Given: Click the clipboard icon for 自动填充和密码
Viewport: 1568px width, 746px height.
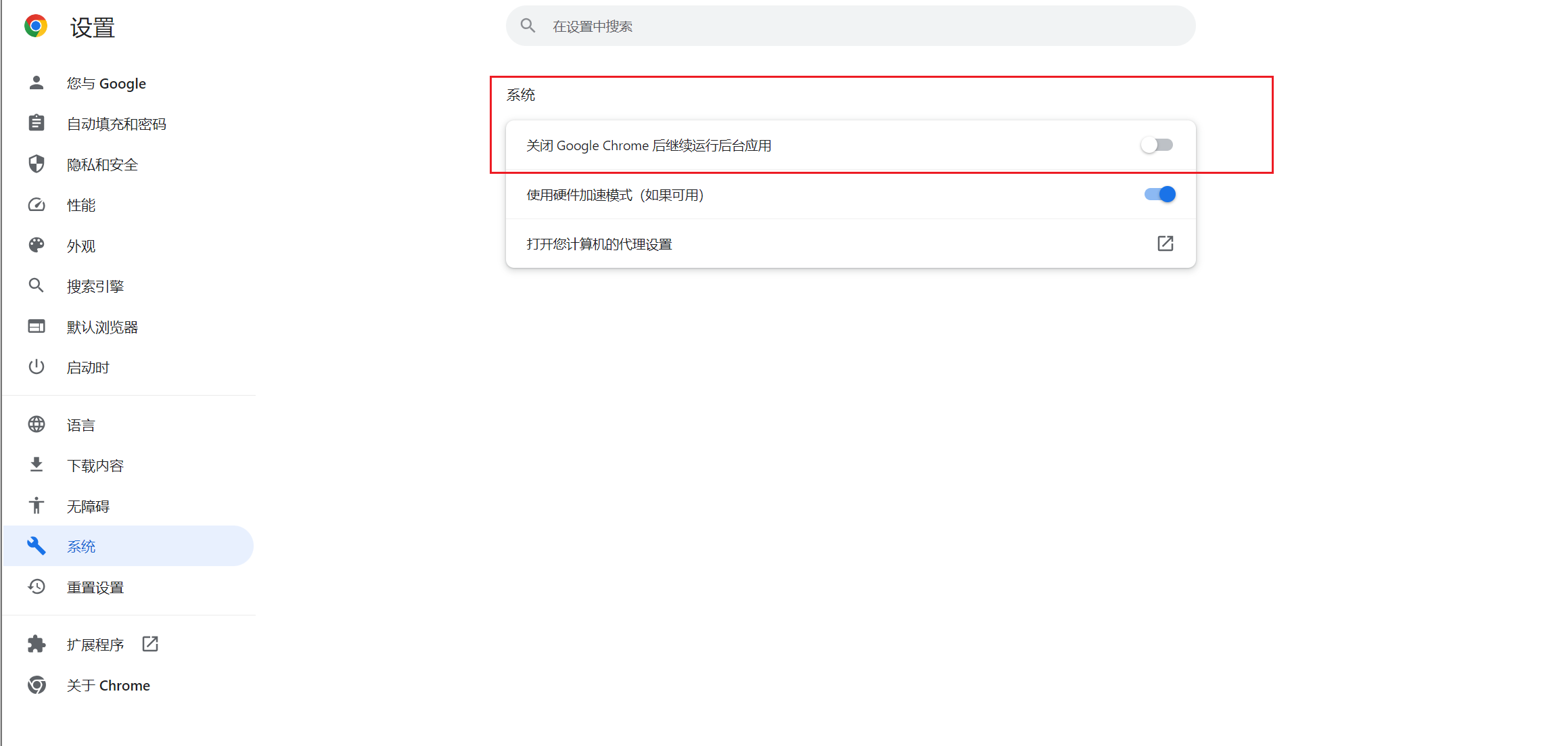Looking at the screenshot, I should (37, 123).
